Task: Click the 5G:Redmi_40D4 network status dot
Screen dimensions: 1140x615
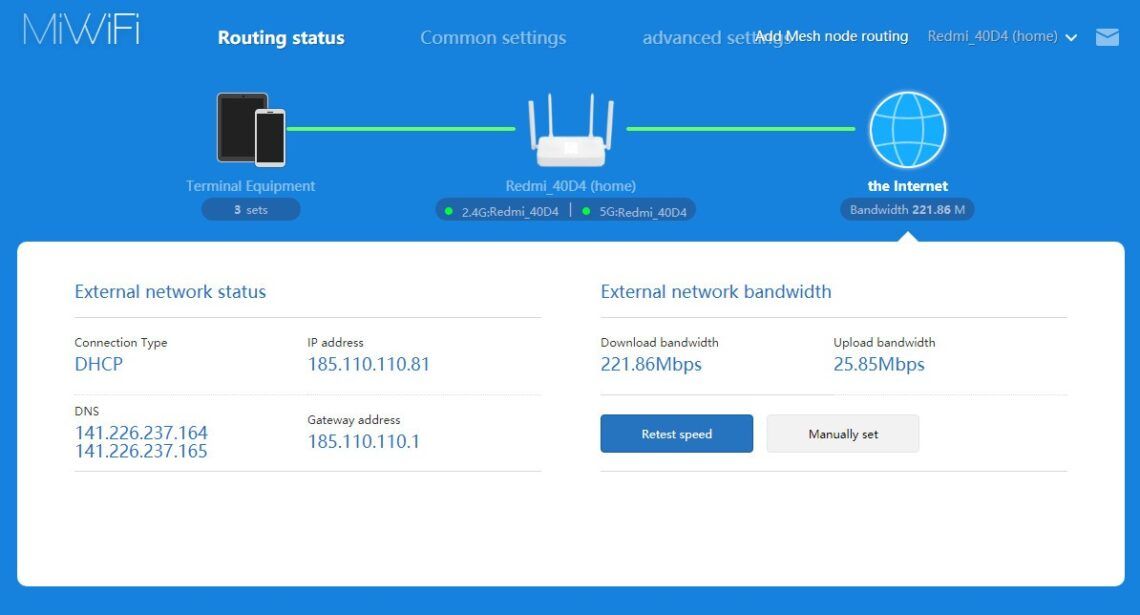Action: pos(584,210)
